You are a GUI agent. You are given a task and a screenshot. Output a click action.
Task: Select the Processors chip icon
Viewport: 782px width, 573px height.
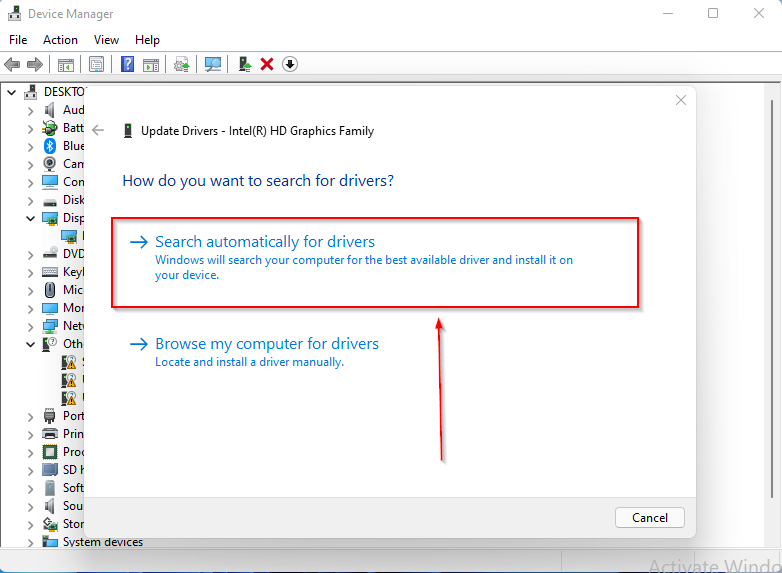[x=50, y=452]
